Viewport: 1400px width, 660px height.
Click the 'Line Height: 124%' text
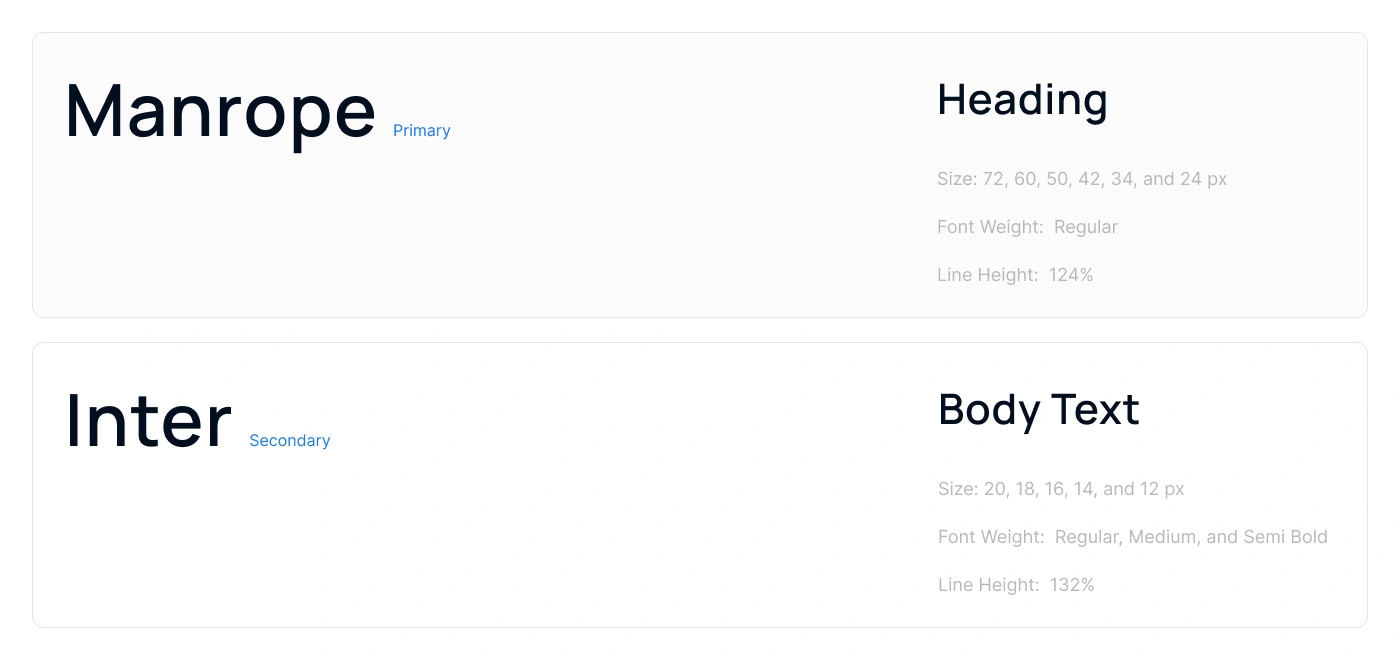[x=1014, y=276]
